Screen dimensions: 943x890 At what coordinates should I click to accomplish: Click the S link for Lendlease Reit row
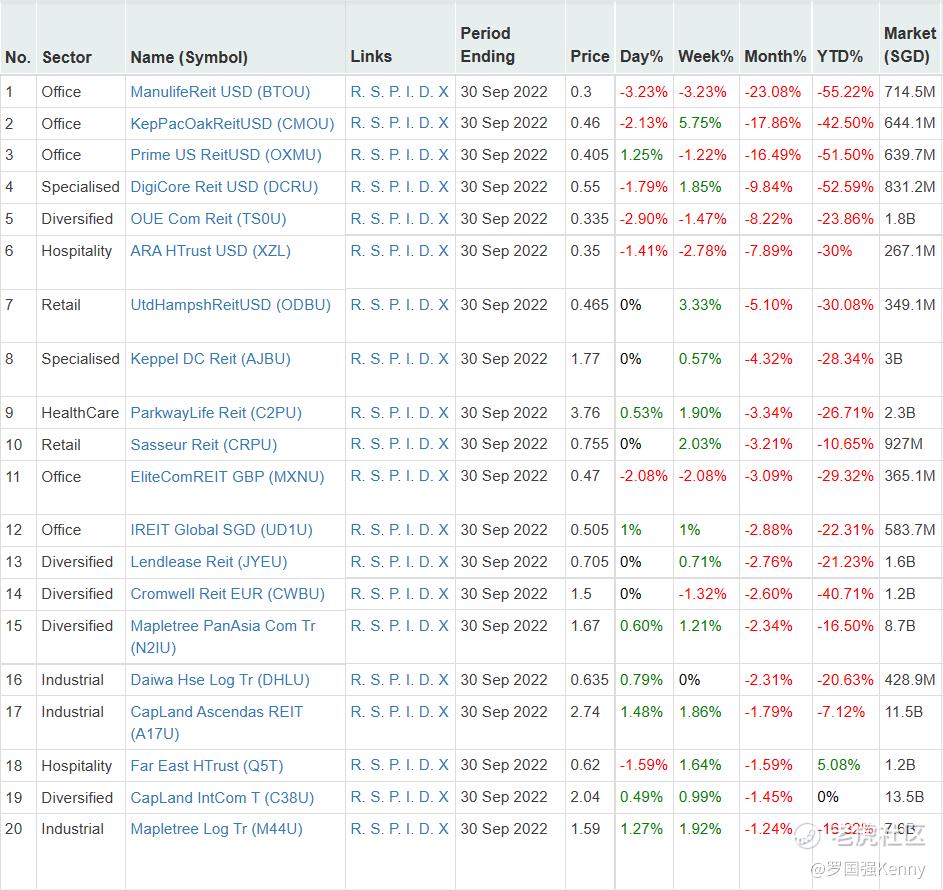pyautogui.click(x=376, y=562)
